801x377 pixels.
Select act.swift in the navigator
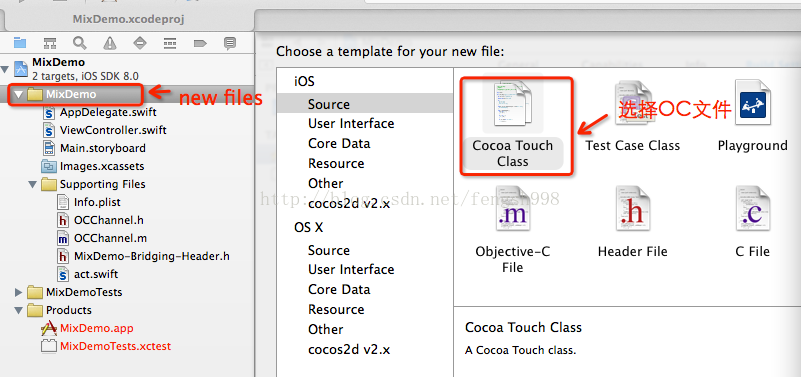point(127,274)
